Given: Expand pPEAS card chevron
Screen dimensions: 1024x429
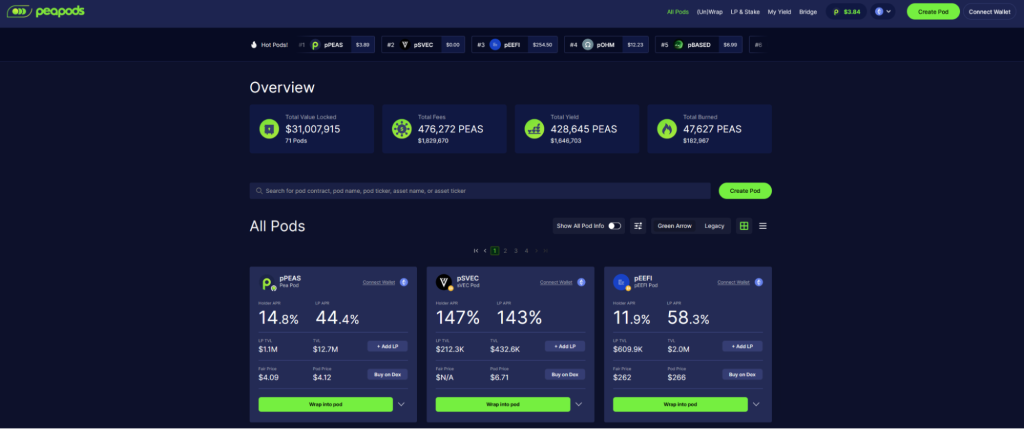Looking at the screenshot, I should point(402,404).
